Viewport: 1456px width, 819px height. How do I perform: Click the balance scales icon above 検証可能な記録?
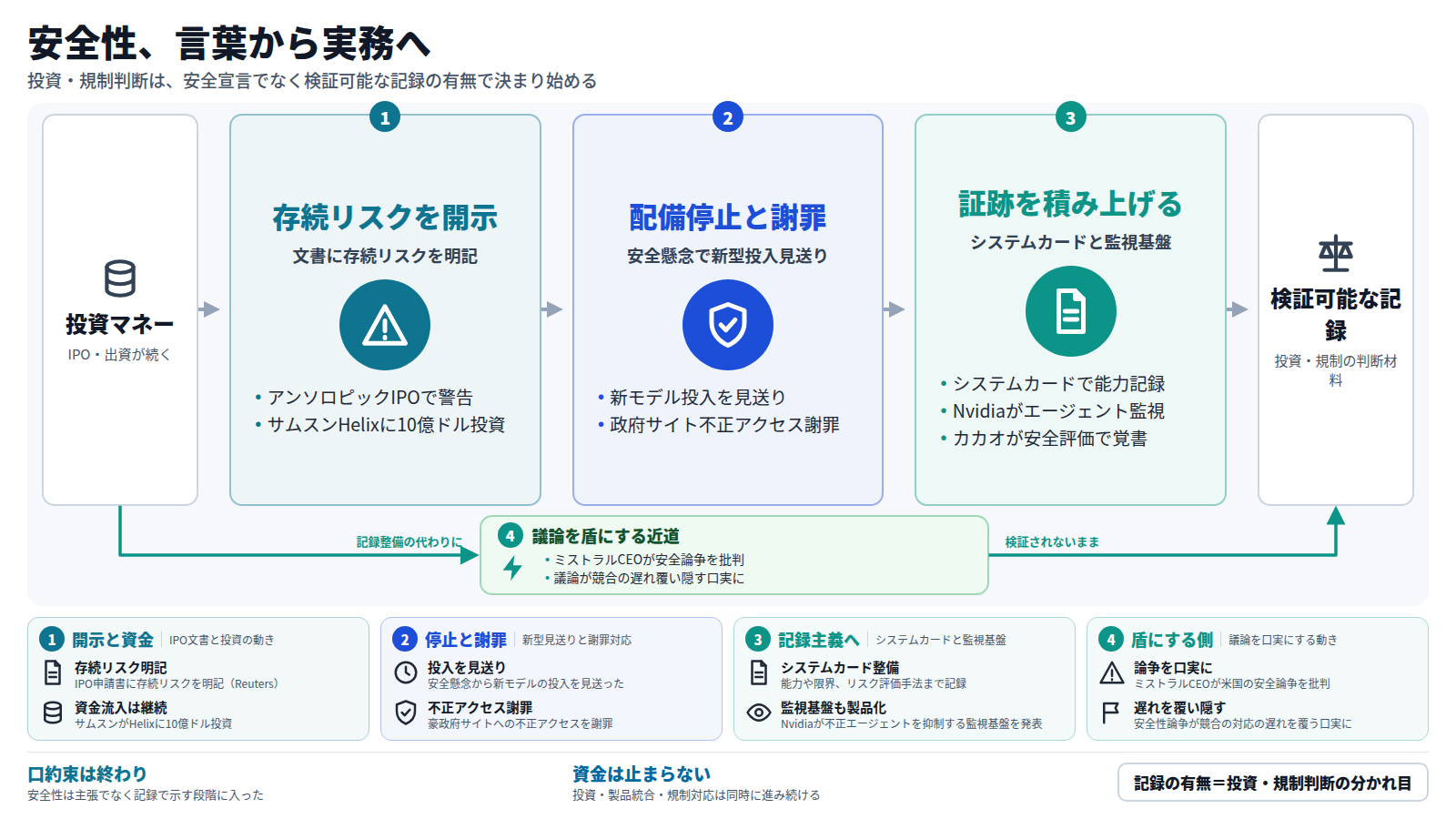coord(1336,254)
